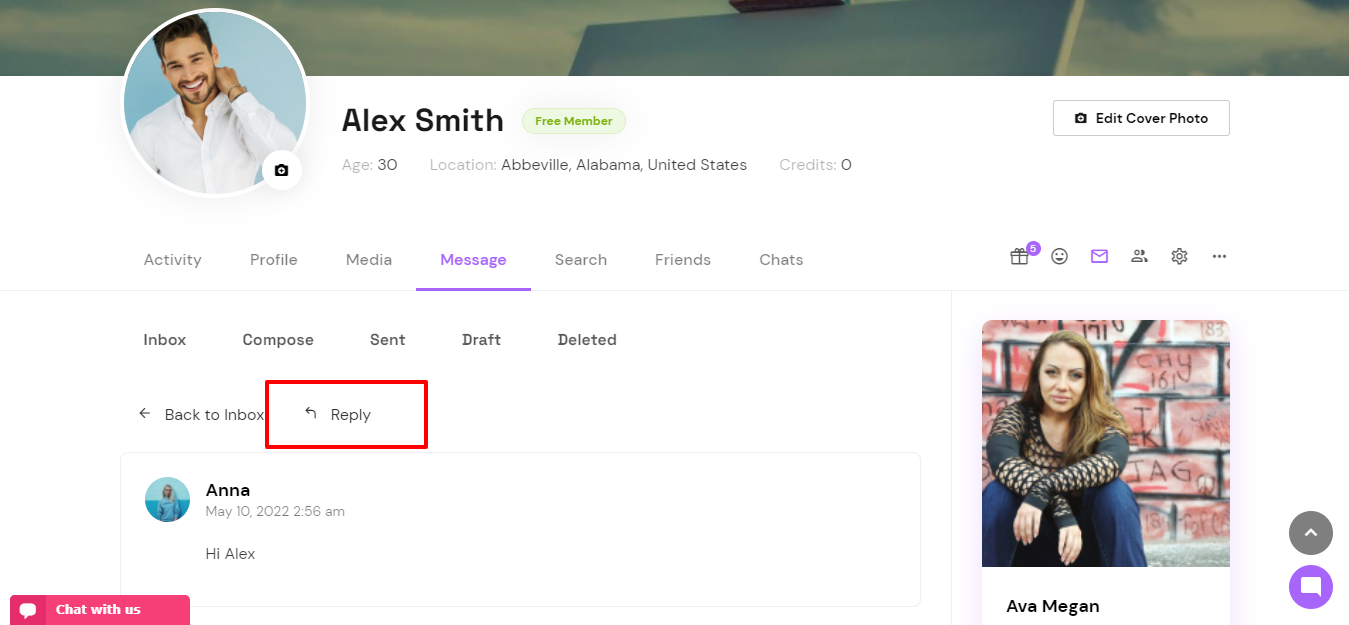Click Edit Cover Photo button
Viewport: 1349px width, 625px height.
tap(1141, 118)
